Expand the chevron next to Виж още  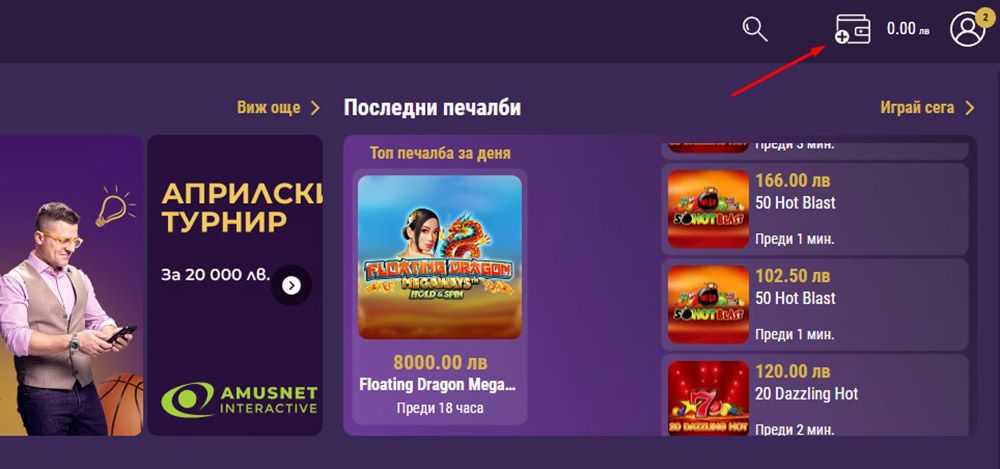pos(315,108)
